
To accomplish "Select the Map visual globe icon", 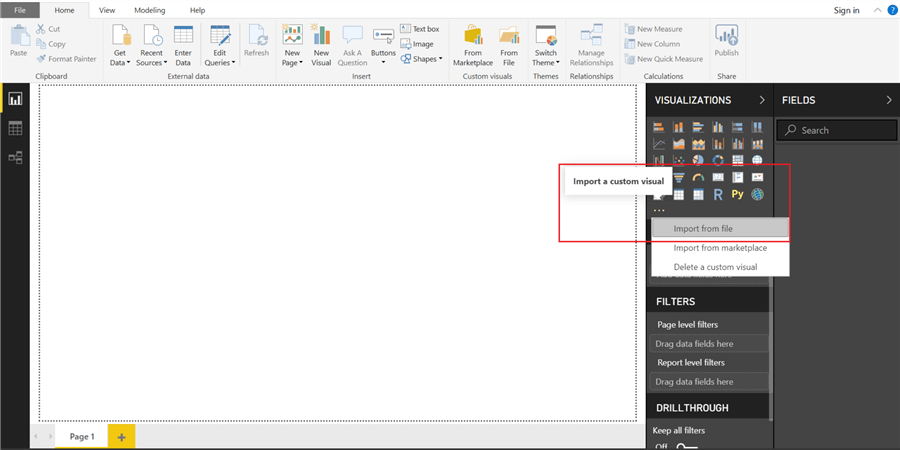I will pyautogui.click(x=757, y=160).
